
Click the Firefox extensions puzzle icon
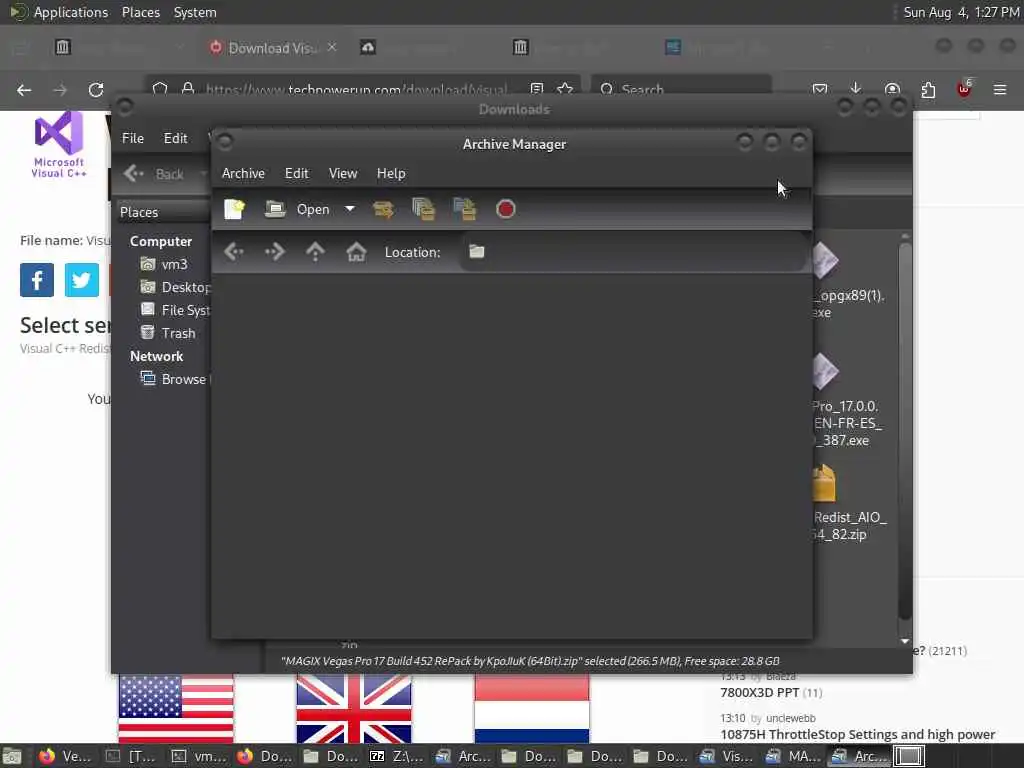point(928,89)
